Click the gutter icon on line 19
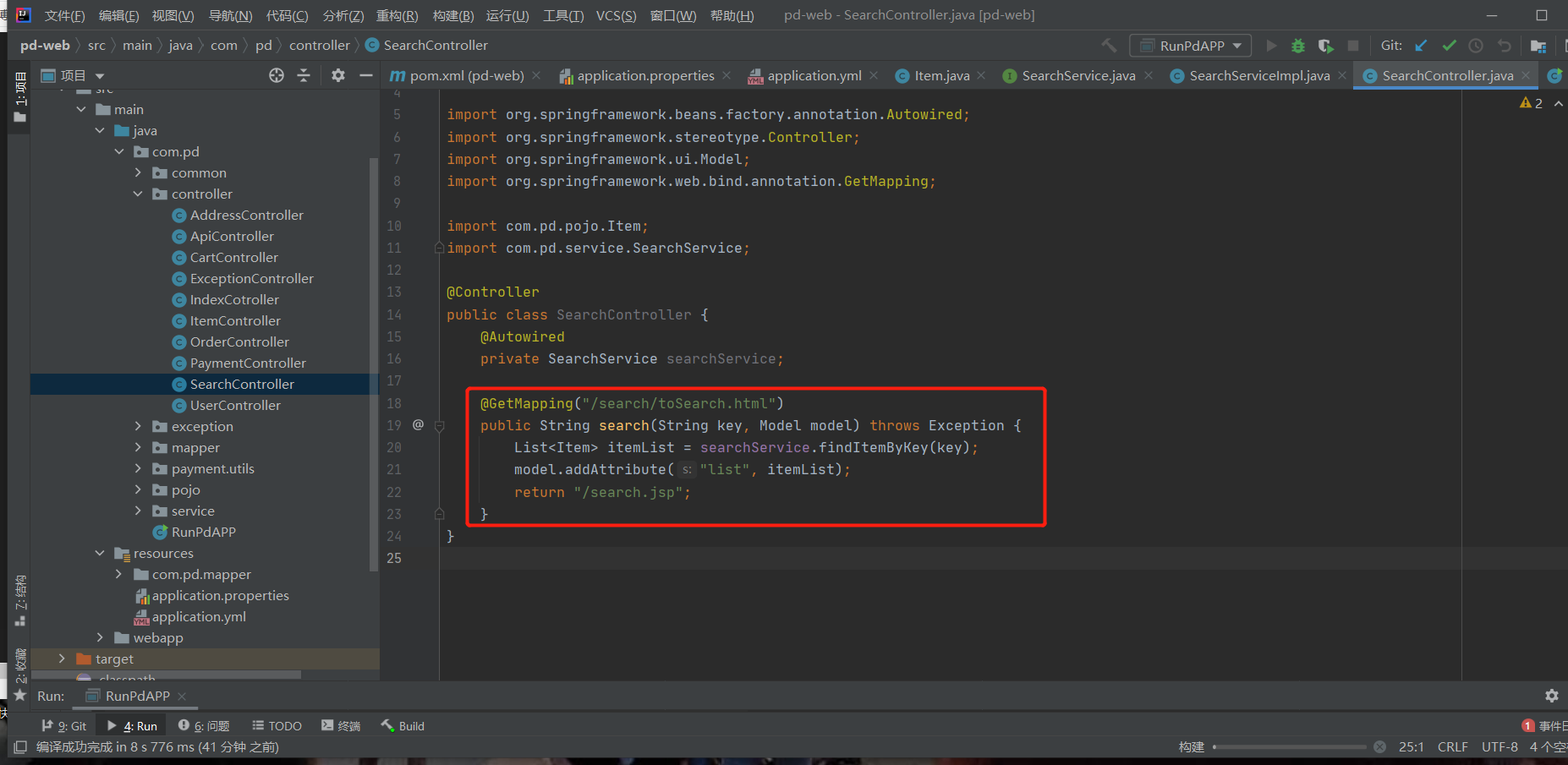1568x765 pixels. pyautogui.click(x=418, y=424)
